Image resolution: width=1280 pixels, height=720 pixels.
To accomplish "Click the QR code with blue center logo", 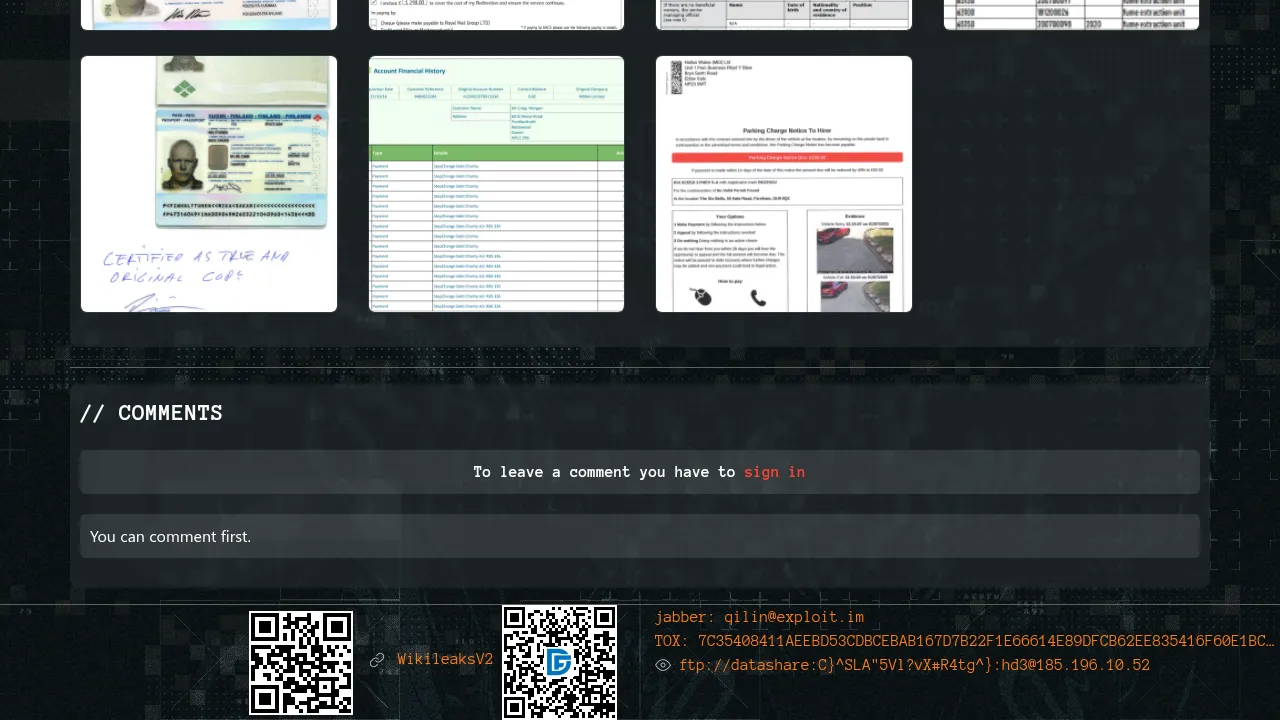I will point(559,662).
